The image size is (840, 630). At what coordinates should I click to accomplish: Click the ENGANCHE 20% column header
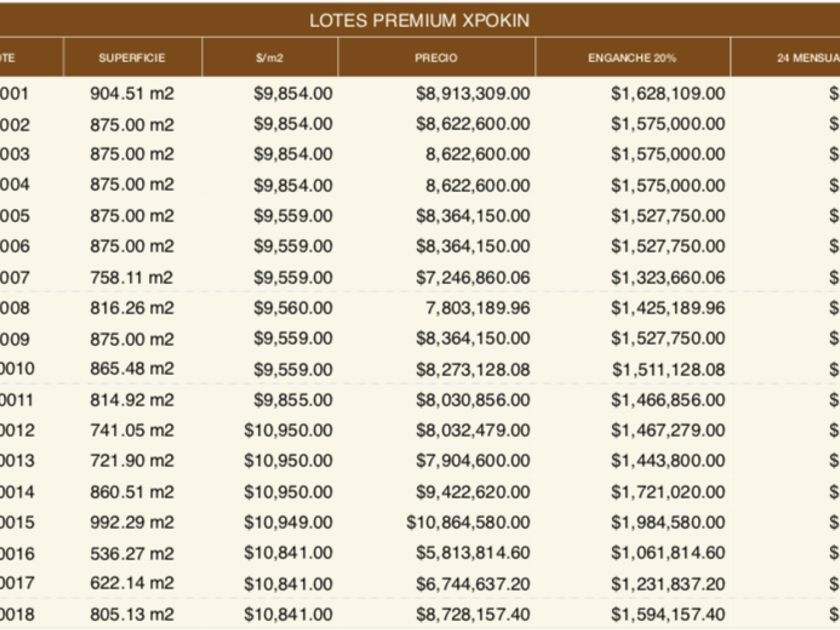631,58
